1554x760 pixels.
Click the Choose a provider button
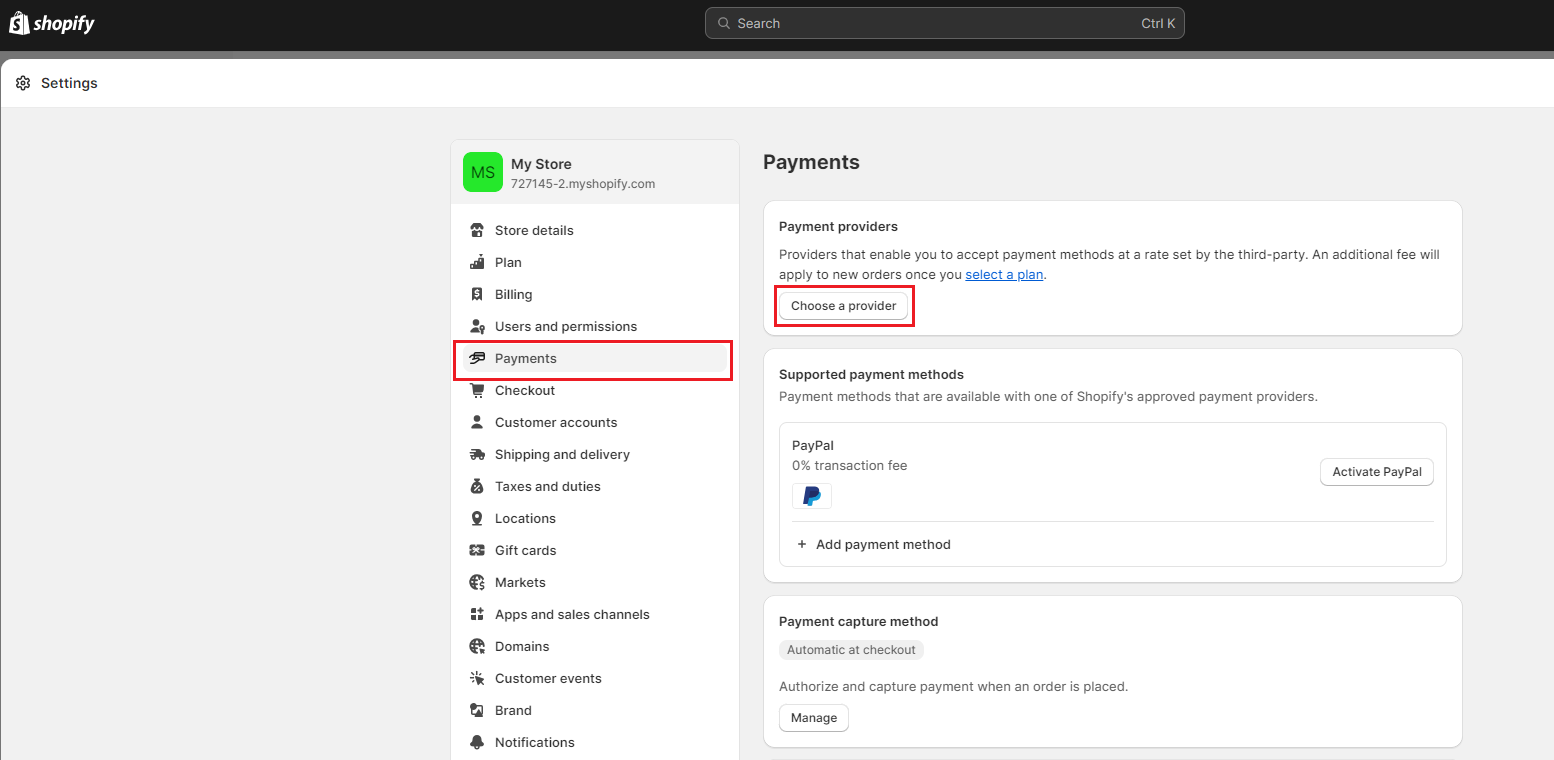coord(844,305)
